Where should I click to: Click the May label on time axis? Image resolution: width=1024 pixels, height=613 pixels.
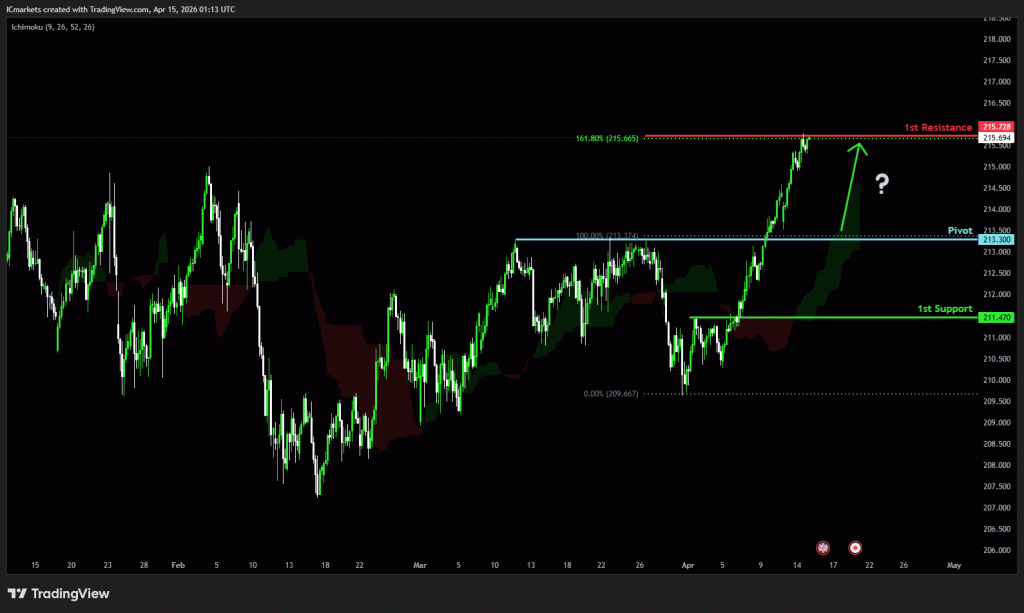[952, 565]
